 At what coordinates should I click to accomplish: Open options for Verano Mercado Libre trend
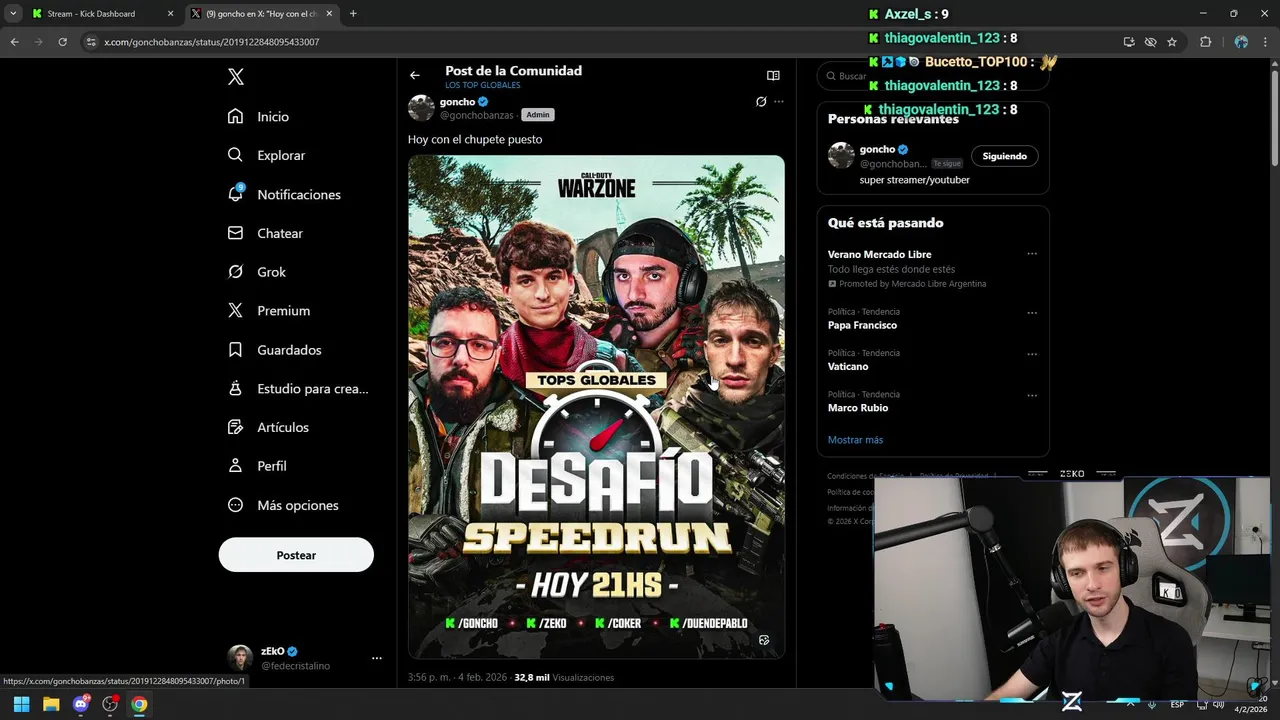tap(1032, 254)
